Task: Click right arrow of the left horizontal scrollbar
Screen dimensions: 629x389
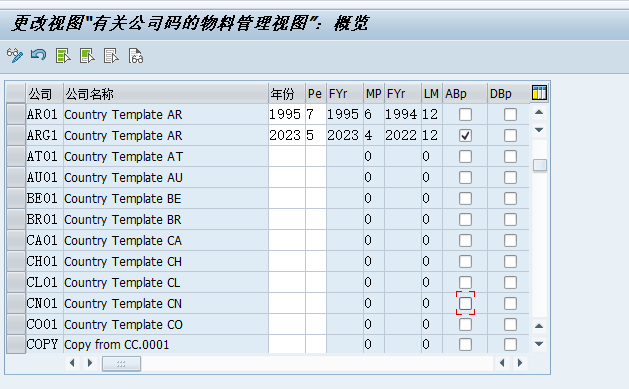Action: tap(90, 363)
